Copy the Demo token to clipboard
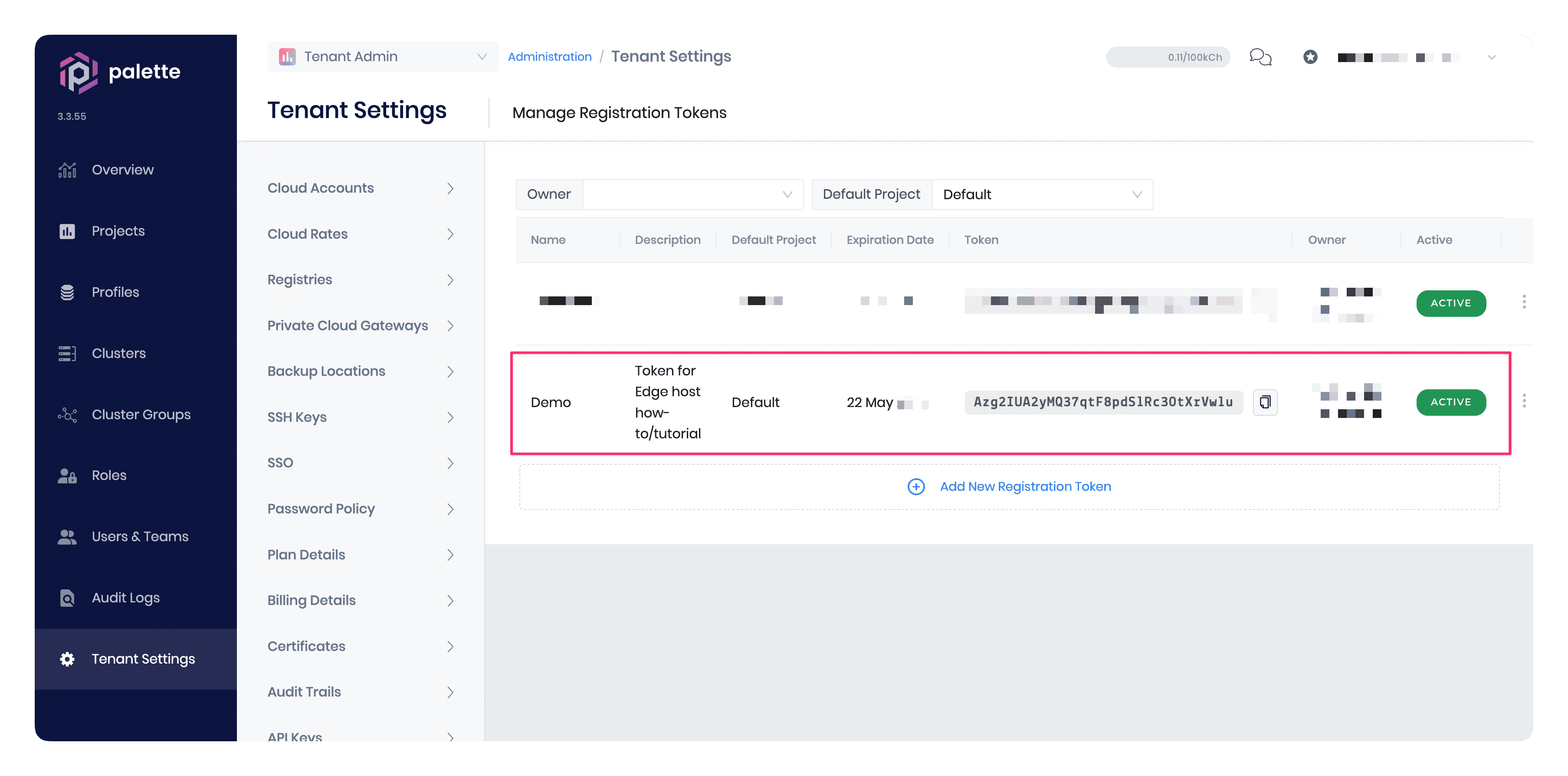 [x=1265, y=402]
